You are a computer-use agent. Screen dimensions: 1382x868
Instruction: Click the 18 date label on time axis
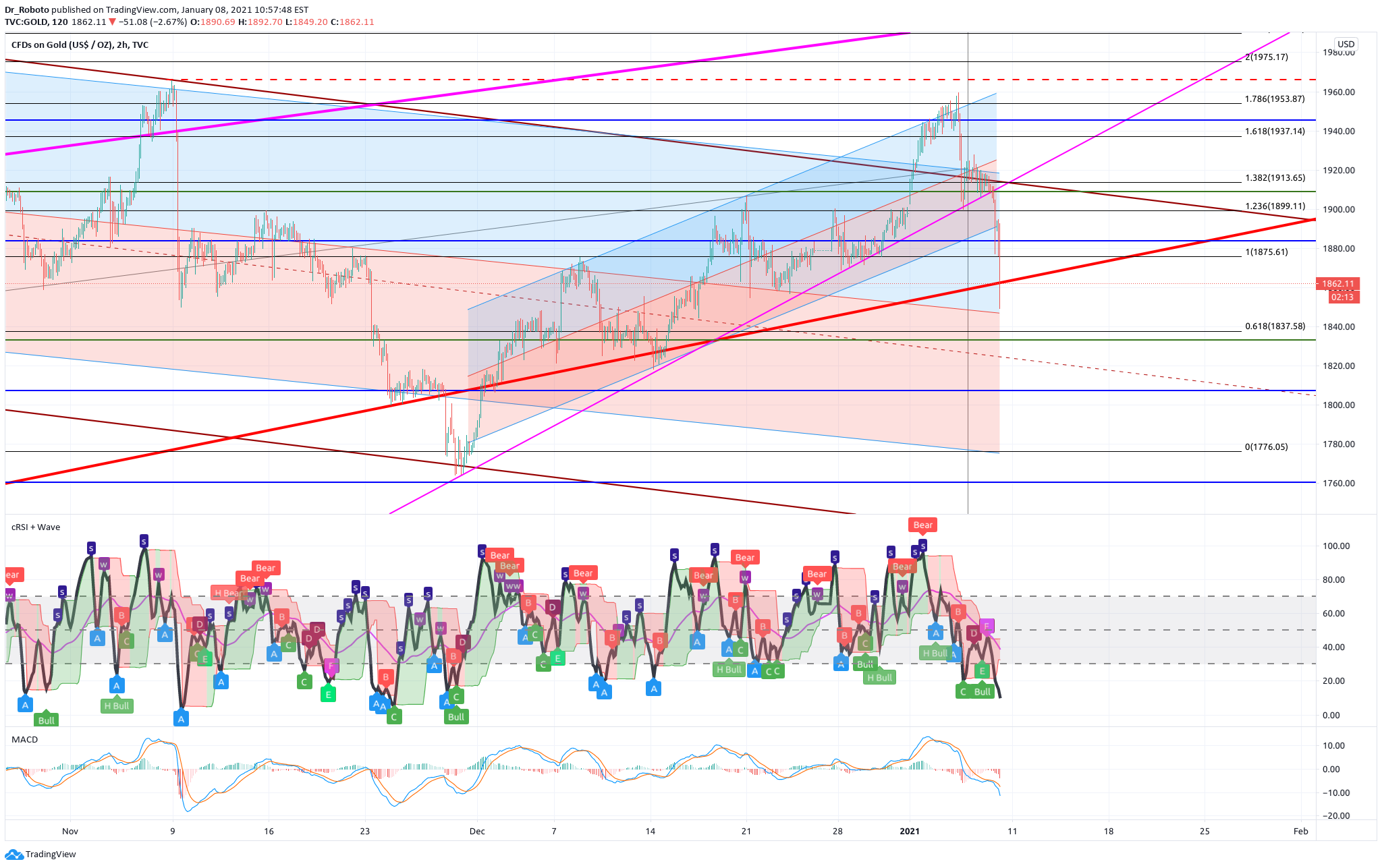pos(1109,832)
